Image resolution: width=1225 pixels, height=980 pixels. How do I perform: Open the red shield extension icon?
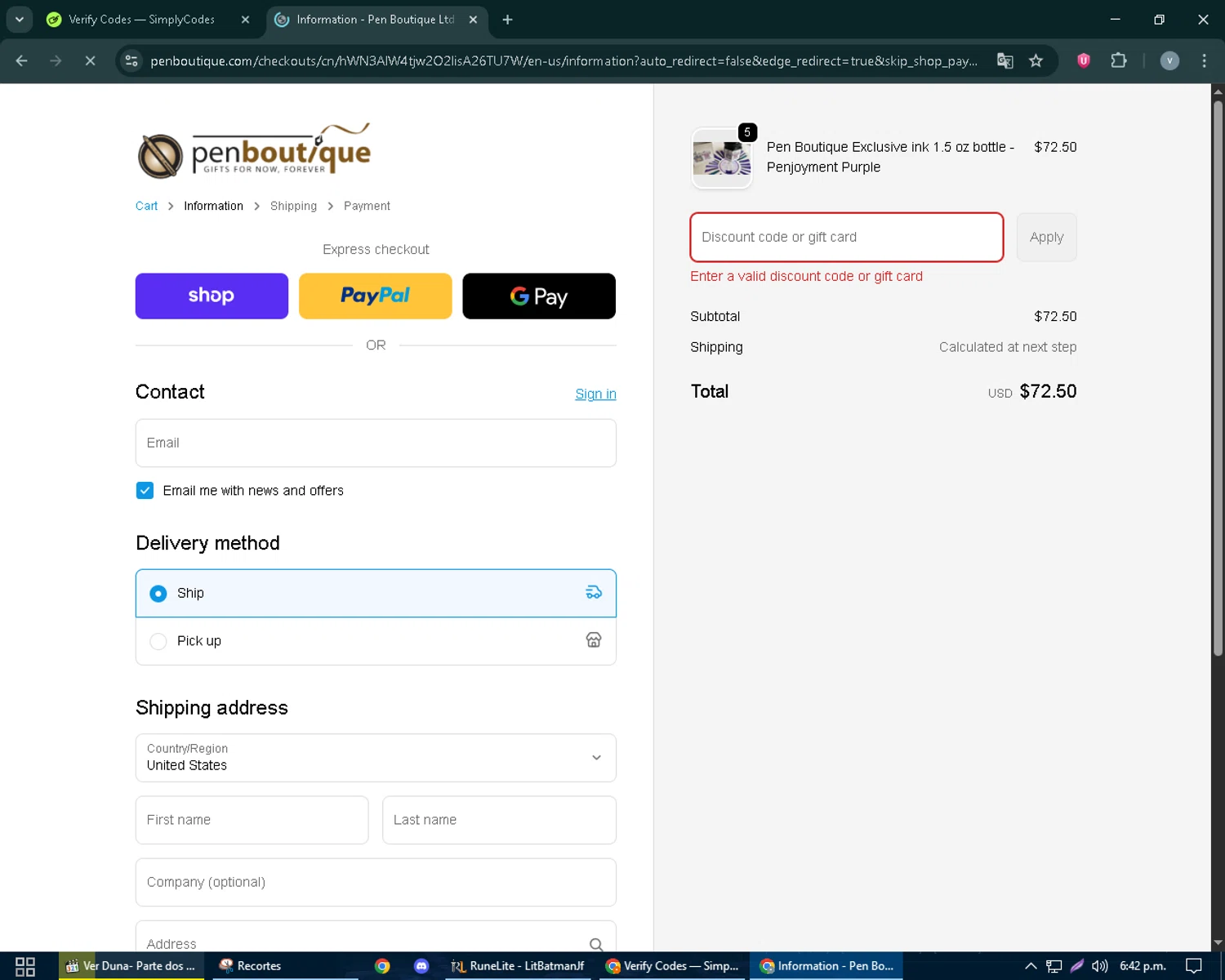[1084, 60]
